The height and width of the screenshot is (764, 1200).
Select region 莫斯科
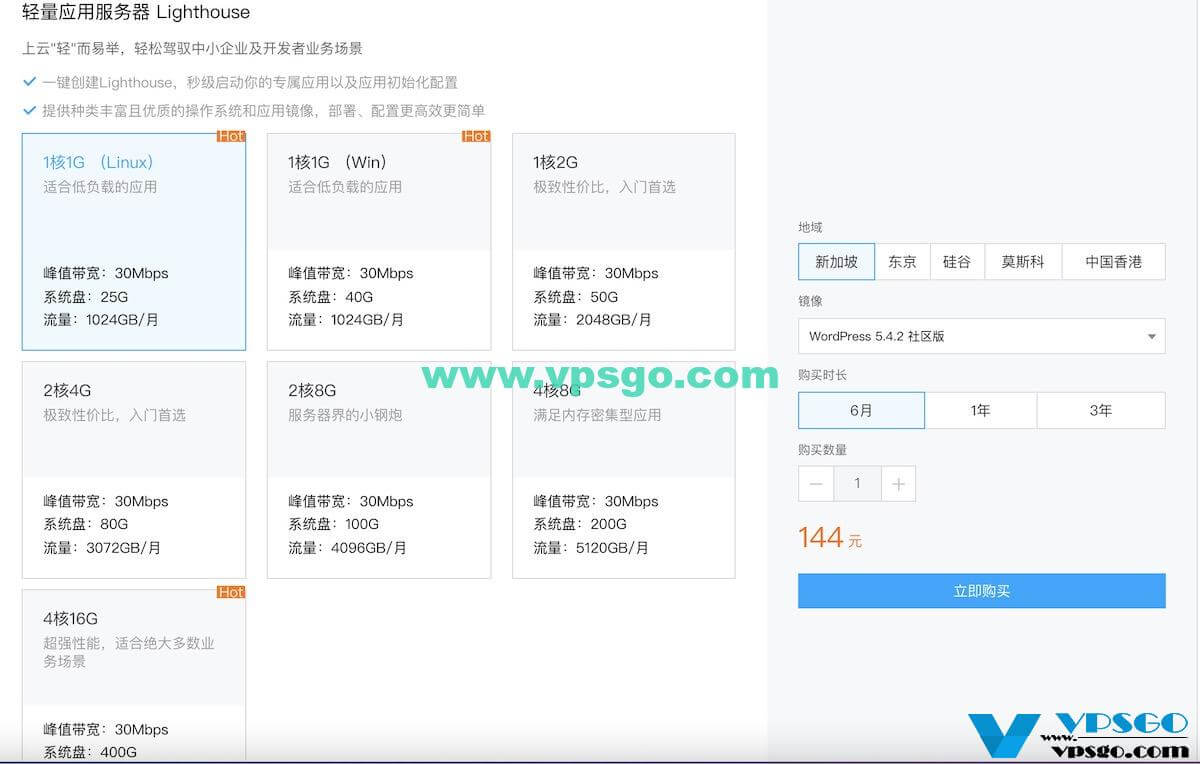tap(1022, 262)
